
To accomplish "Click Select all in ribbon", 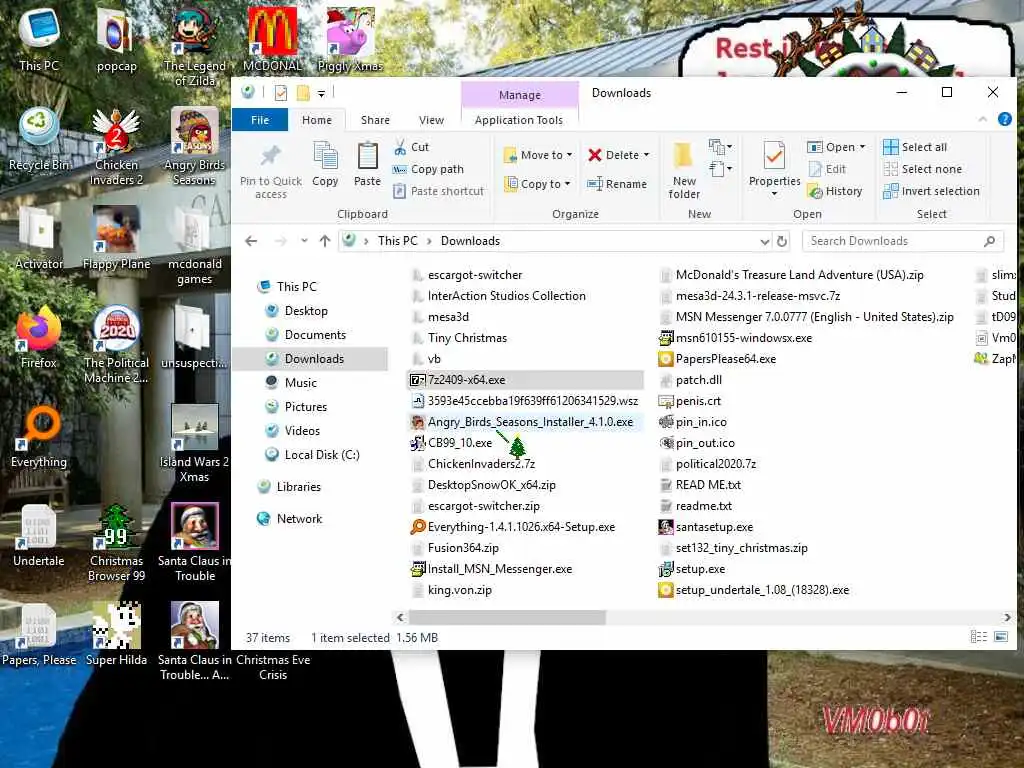I will (914, 147).
